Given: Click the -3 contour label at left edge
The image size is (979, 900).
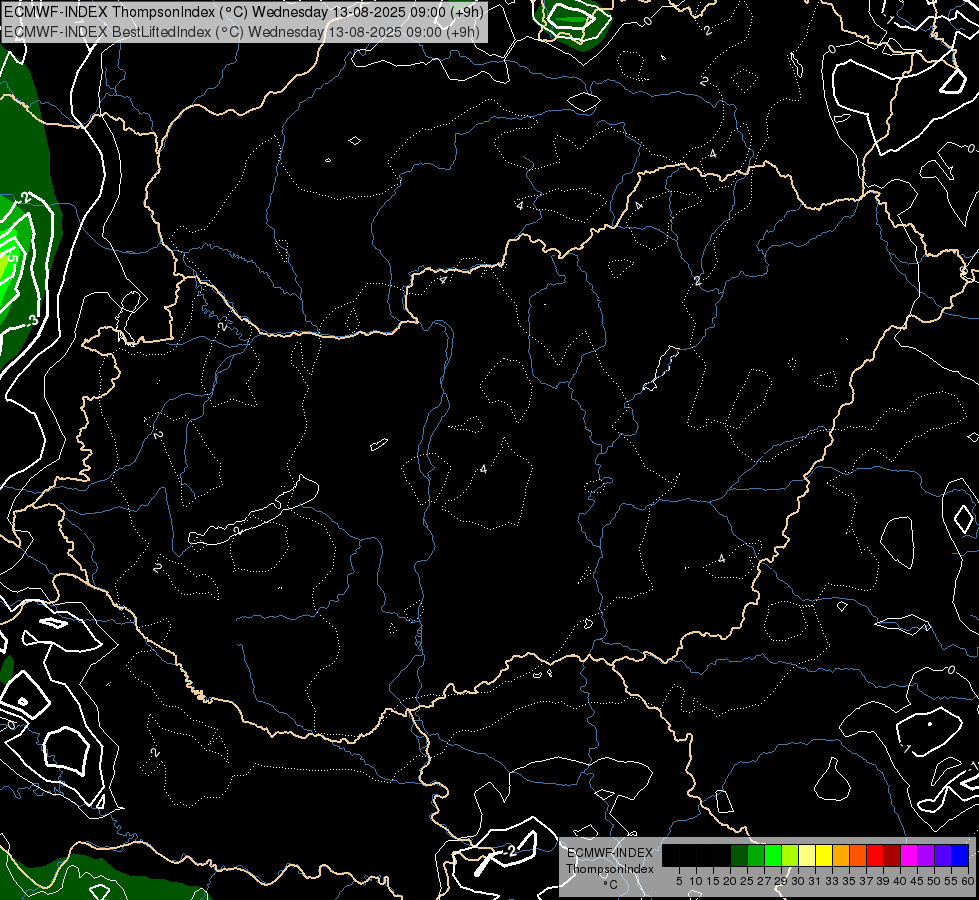Looking at the screenshot, I should click(x=32, y=320).
